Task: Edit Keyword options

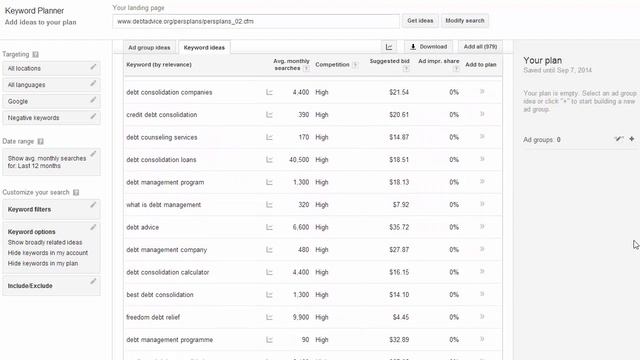Action: 93,227
